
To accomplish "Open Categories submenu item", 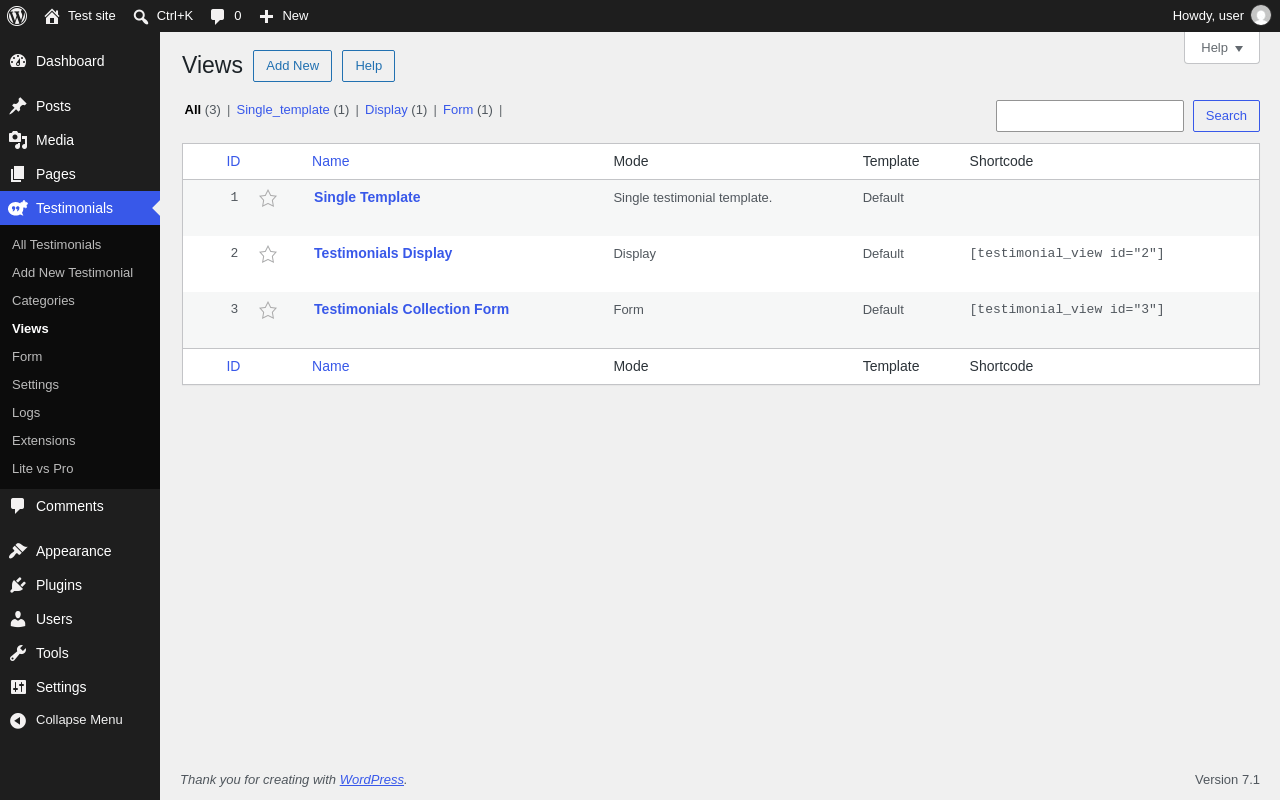I will coord(43,300).
